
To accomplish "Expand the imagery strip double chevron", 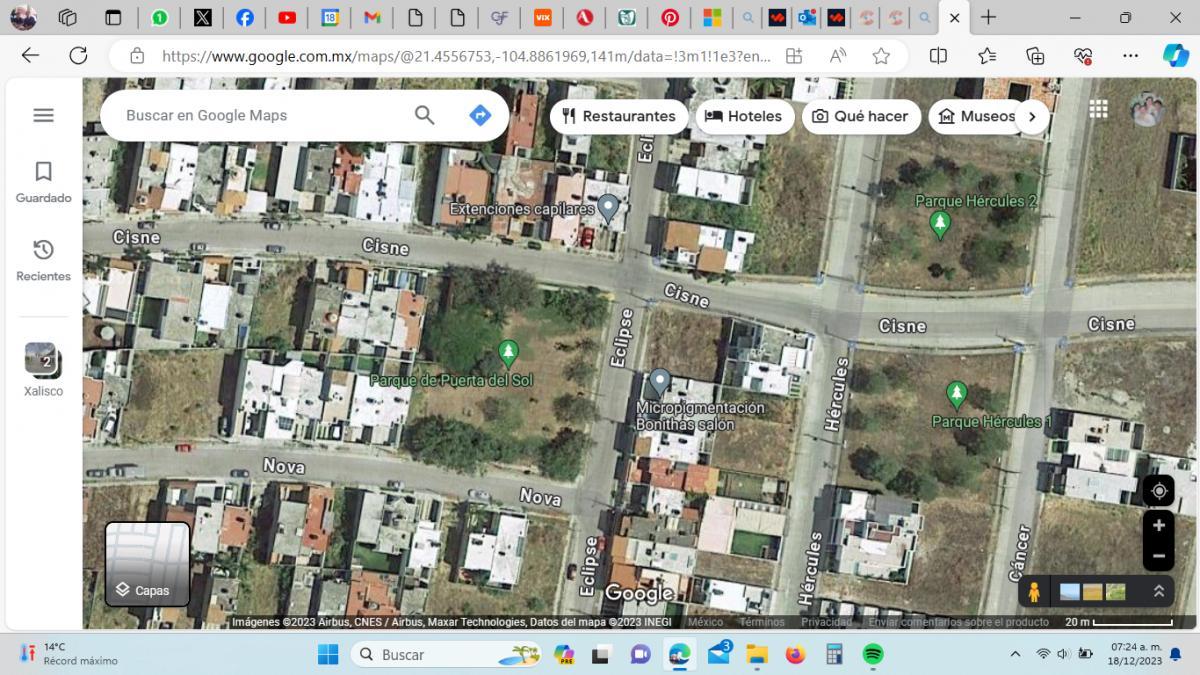I will pyautogui.click(x=1158, y=591).
